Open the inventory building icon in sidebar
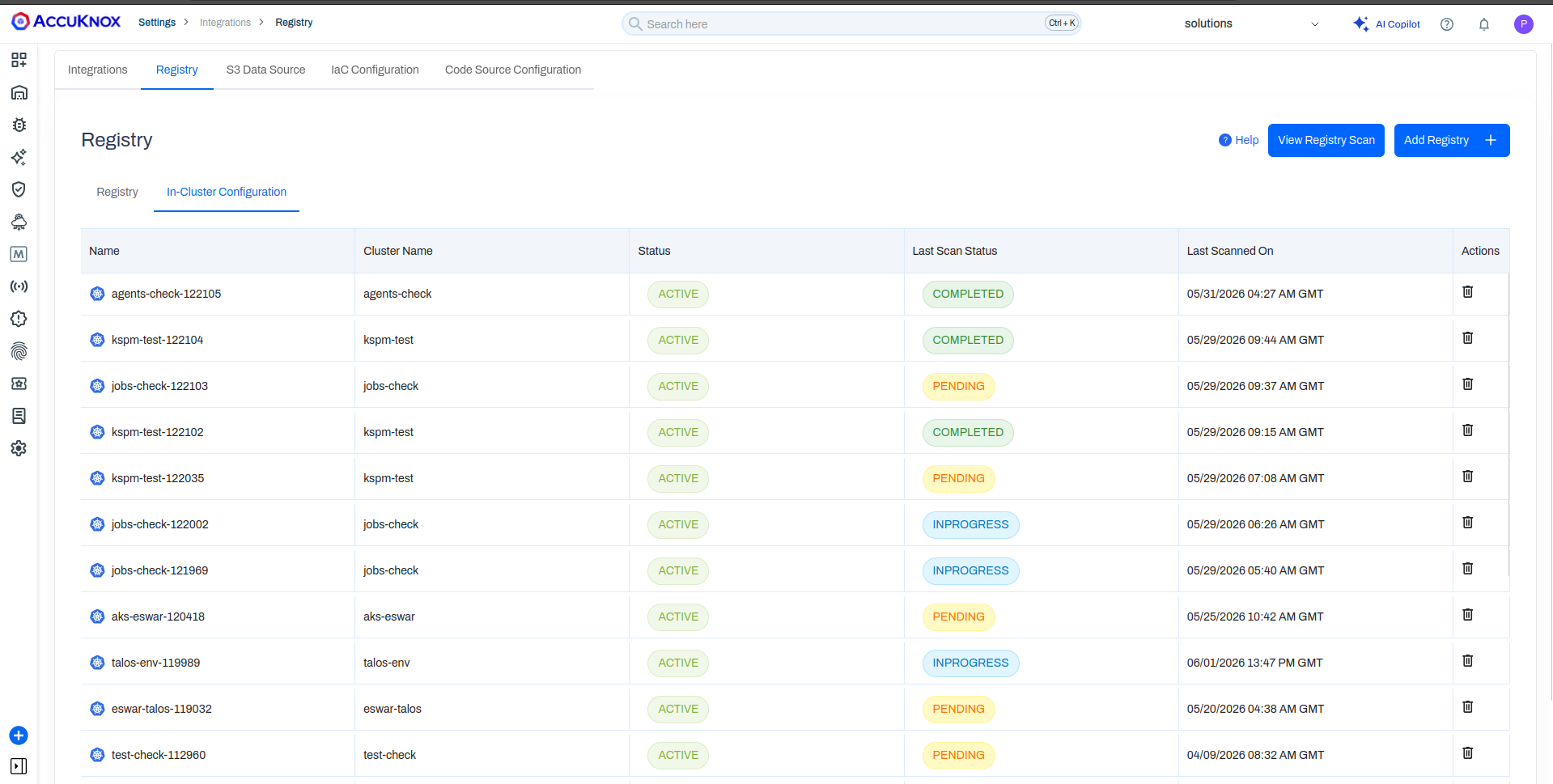 [x=19, y=92]
